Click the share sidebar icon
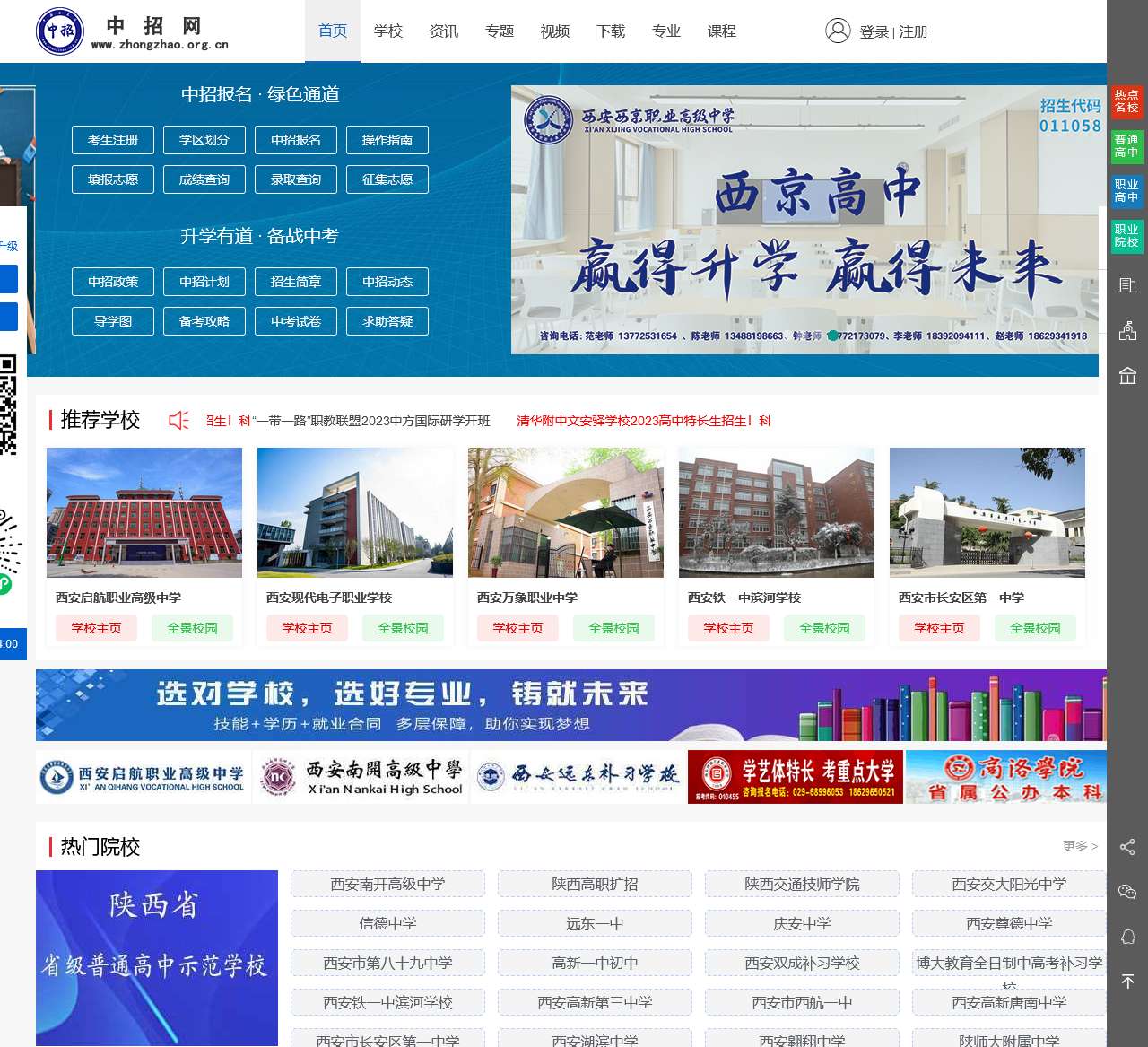The height and width of the screenshot is (1047, 1148). coord(1127,847)
